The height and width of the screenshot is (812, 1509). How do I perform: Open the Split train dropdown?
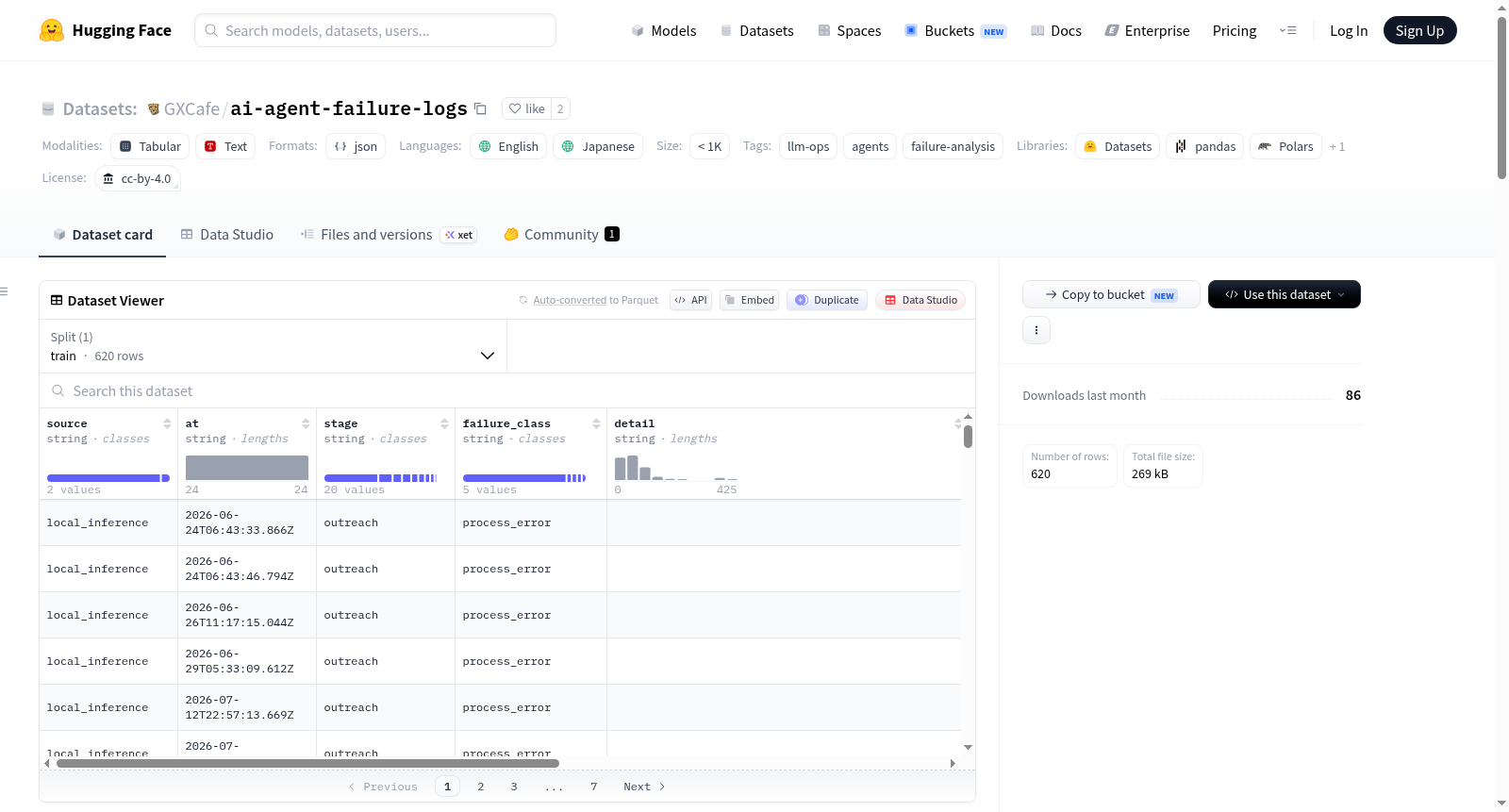pyautogui.click(x=273, y=346)
